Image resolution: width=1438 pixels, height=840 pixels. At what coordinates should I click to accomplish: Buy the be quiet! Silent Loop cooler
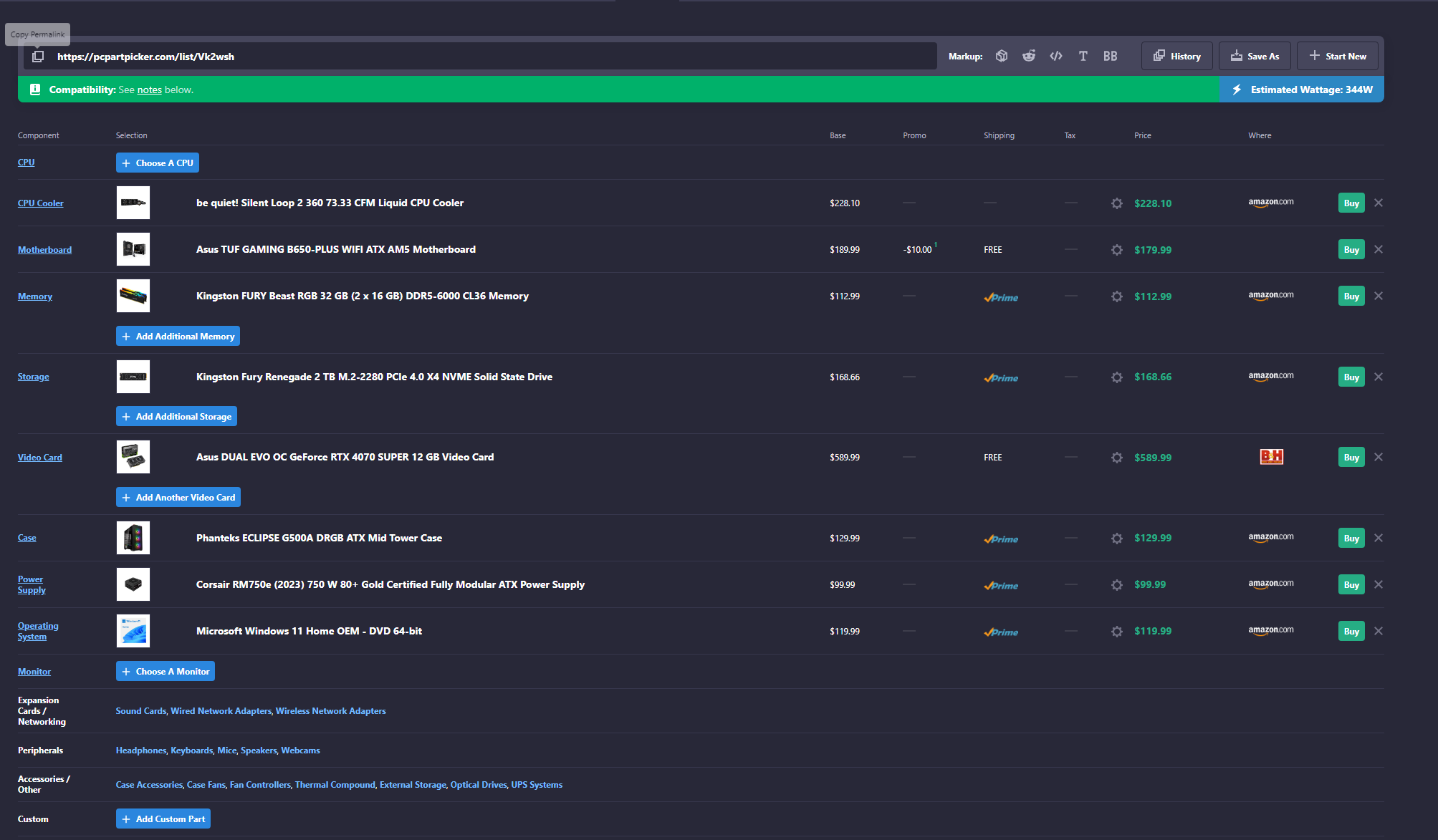click(1351, 203)
